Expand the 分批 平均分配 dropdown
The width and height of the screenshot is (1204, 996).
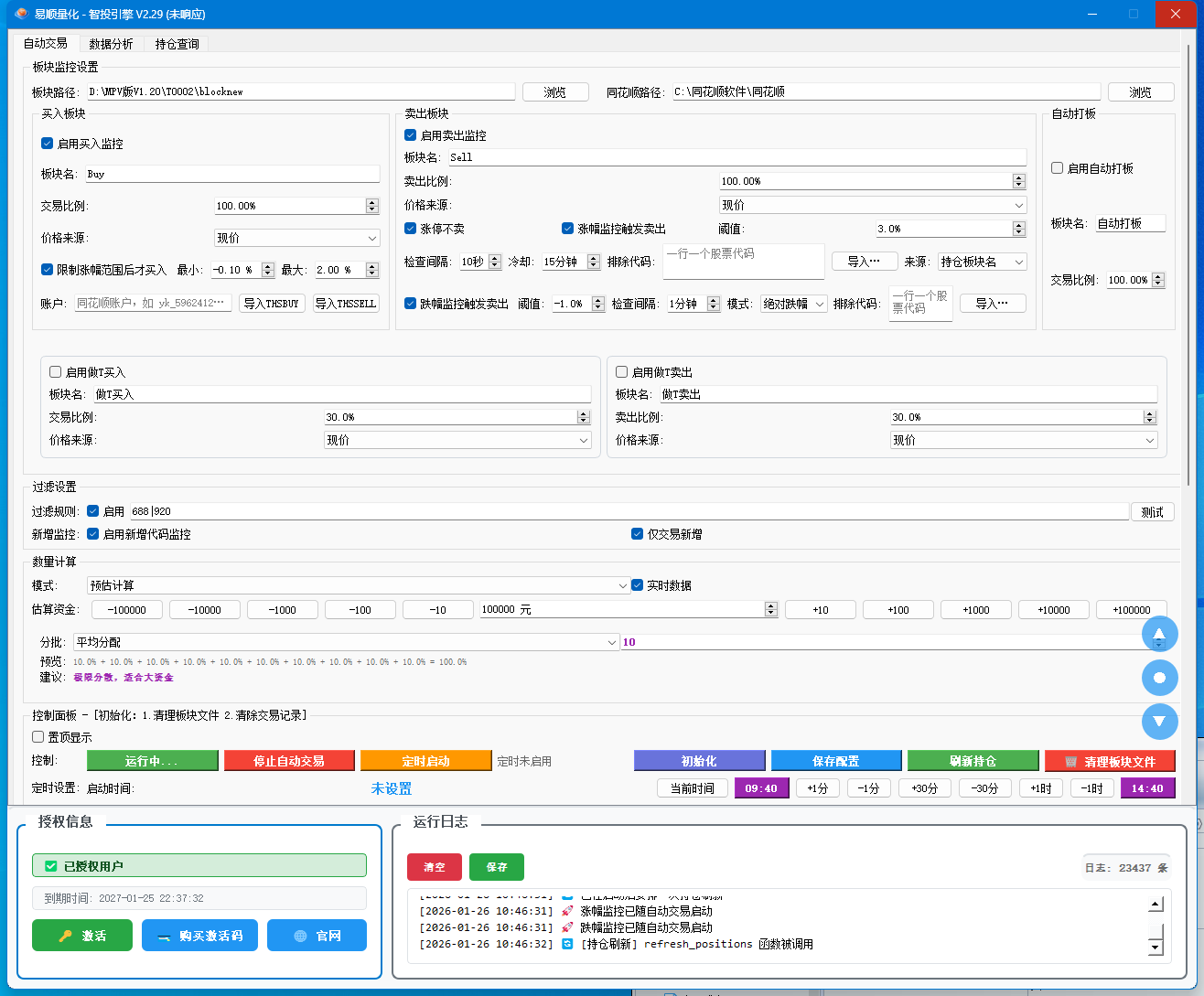pyautogui.click(x=346, y=643)
